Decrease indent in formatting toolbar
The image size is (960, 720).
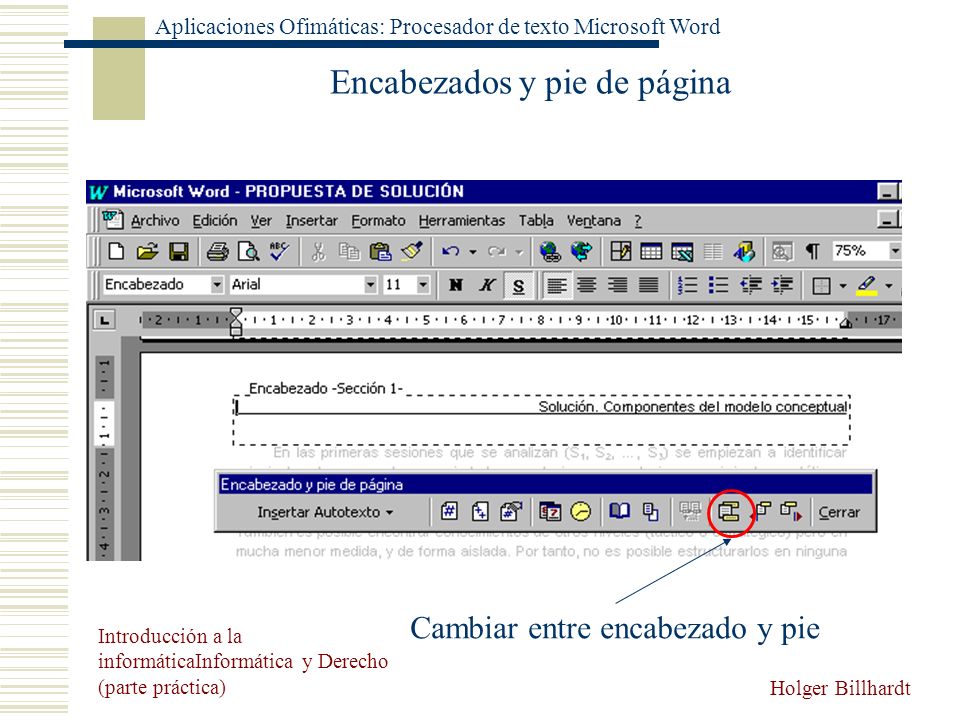751,285
